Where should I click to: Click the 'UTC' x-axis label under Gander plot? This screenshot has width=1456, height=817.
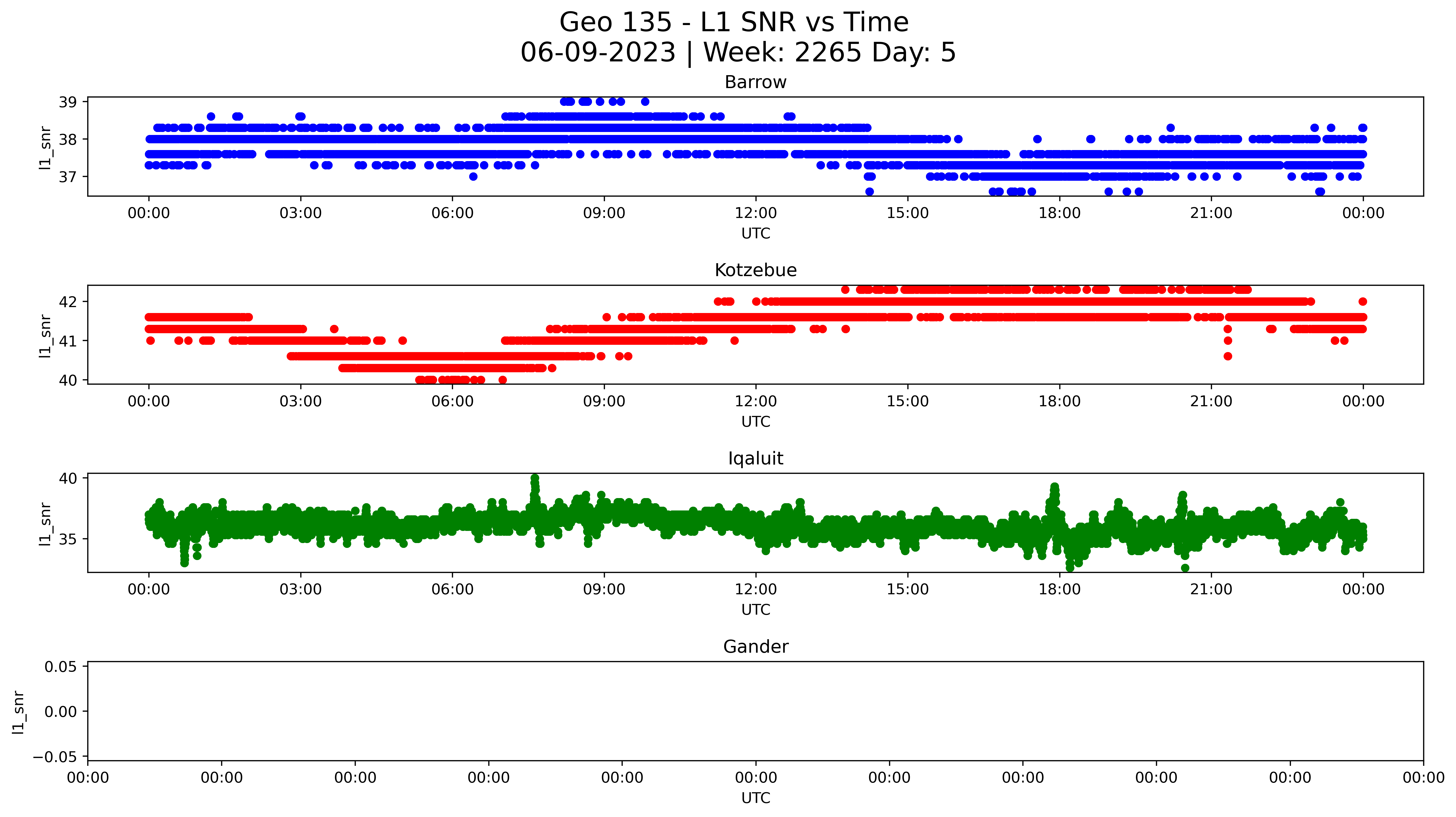[756, 798]
